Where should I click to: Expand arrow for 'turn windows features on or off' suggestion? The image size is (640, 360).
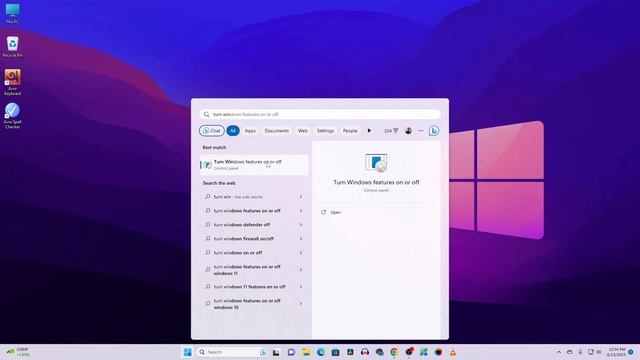[x=301, y=211]
